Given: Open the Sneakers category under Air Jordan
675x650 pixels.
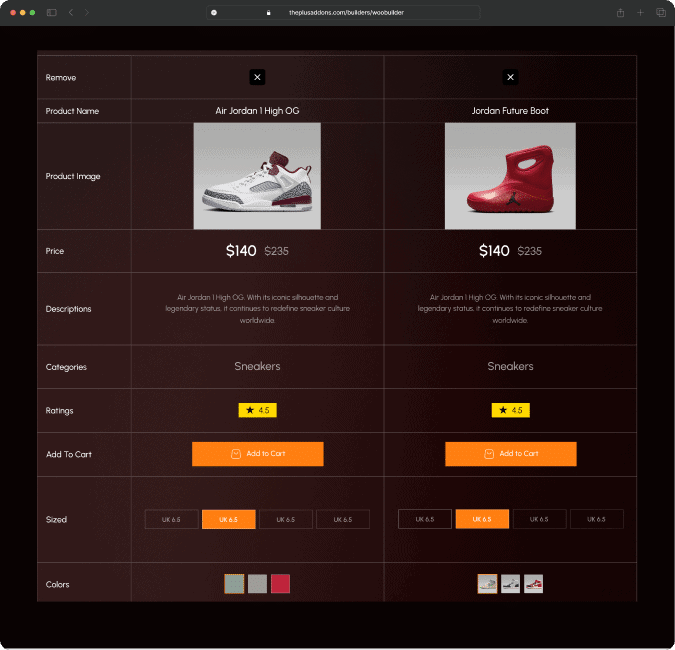Looking at the screenshot, I should click(257, 366).
